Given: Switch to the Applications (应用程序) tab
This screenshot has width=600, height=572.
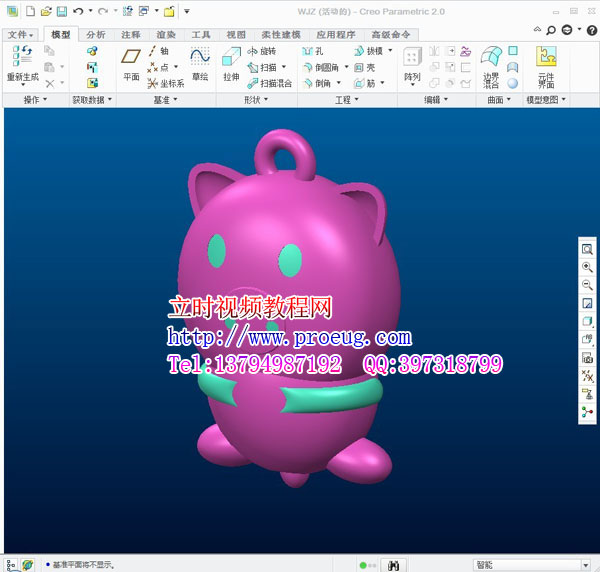Looking at the screenshot, I should [x=336, y=34].
